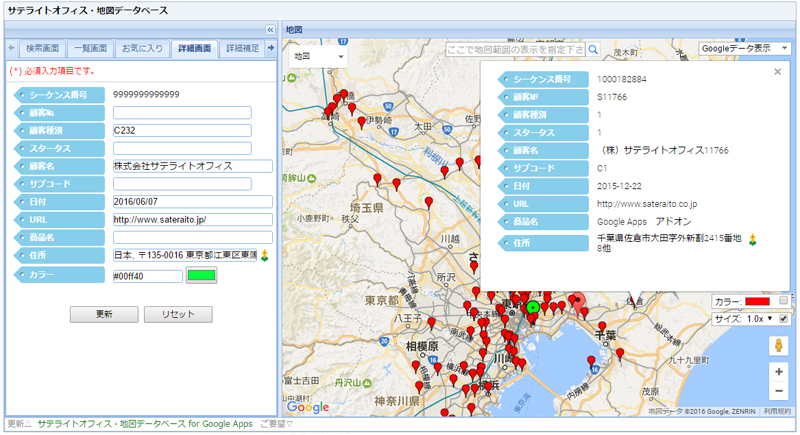
Task: Switch to the 一覧画面 tab
Action: (90, 48)
